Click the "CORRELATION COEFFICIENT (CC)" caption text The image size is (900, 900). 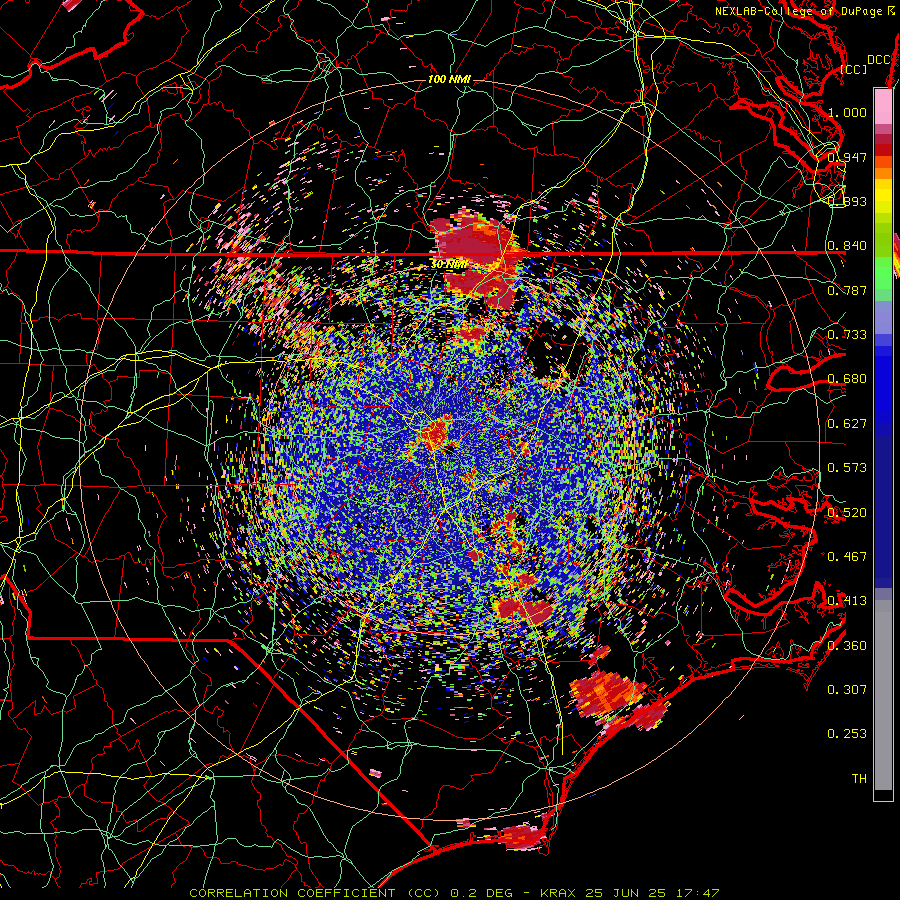click(315, 893)
